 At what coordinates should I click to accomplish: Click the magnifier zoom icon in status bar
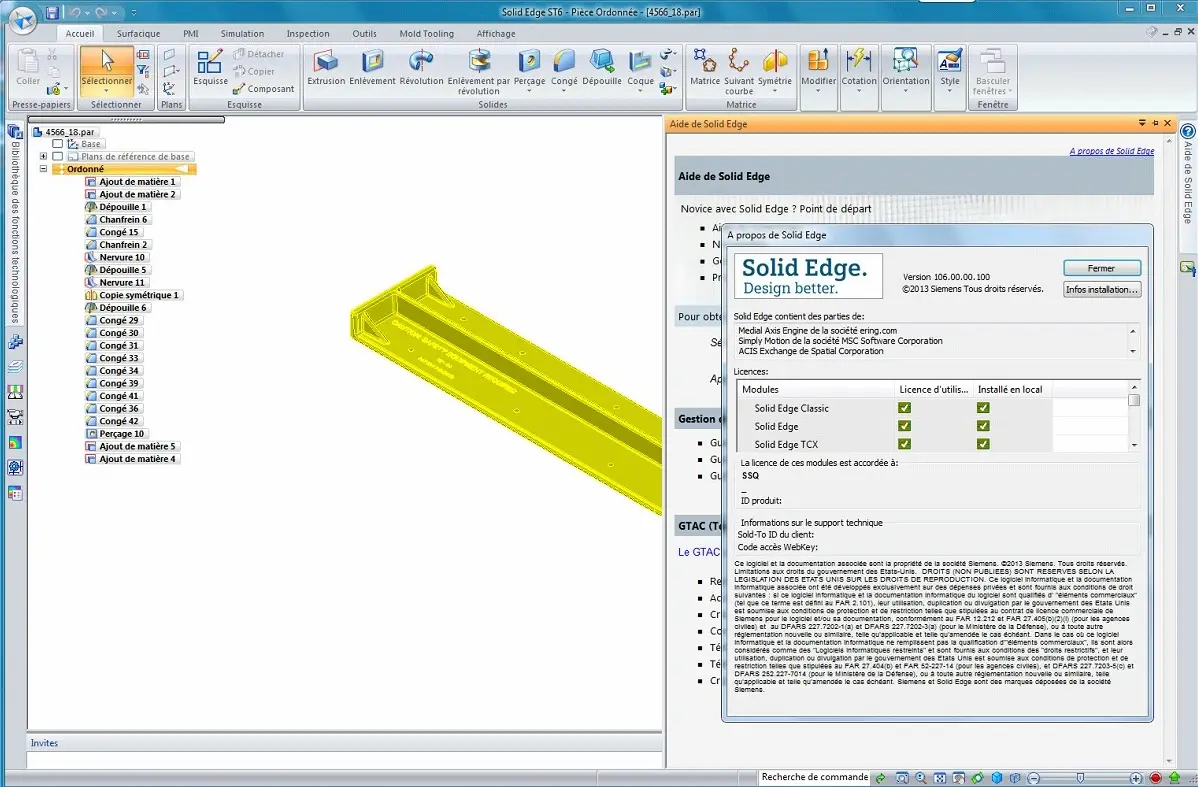(x=921, y=778)
